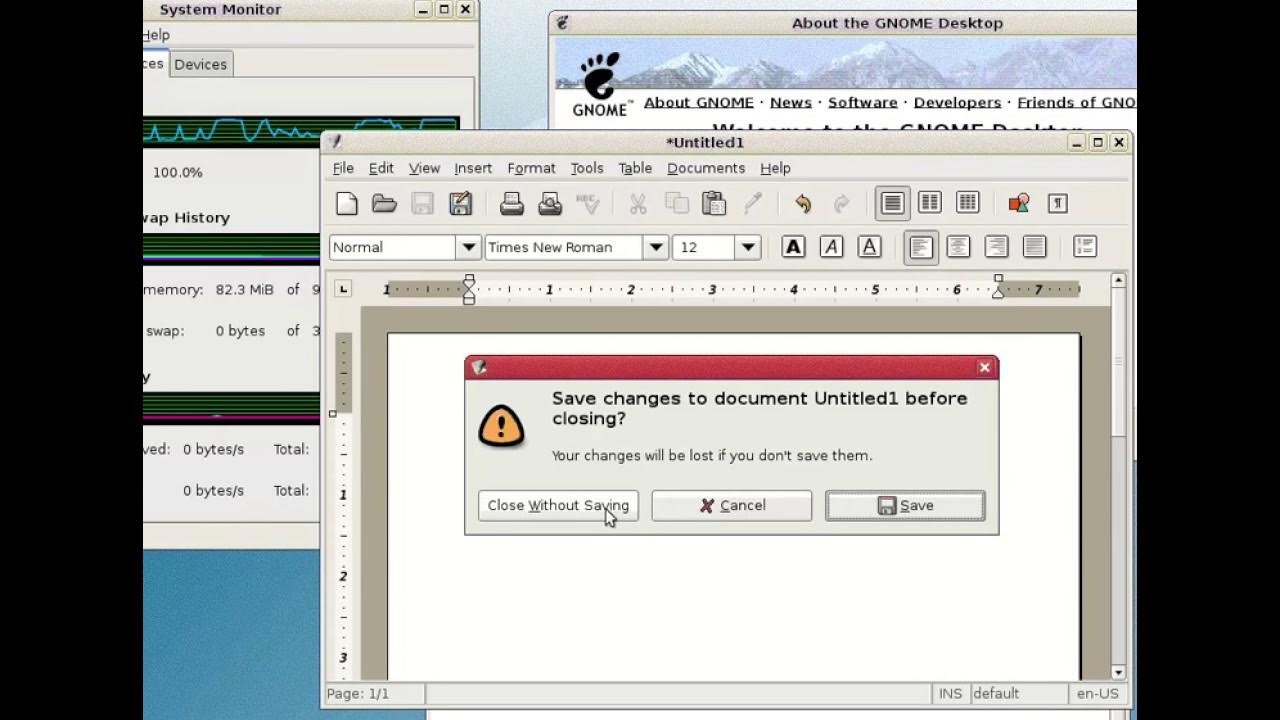1280x720 pixels.
Task: Open the Edit menu
Action: [381, 168]
